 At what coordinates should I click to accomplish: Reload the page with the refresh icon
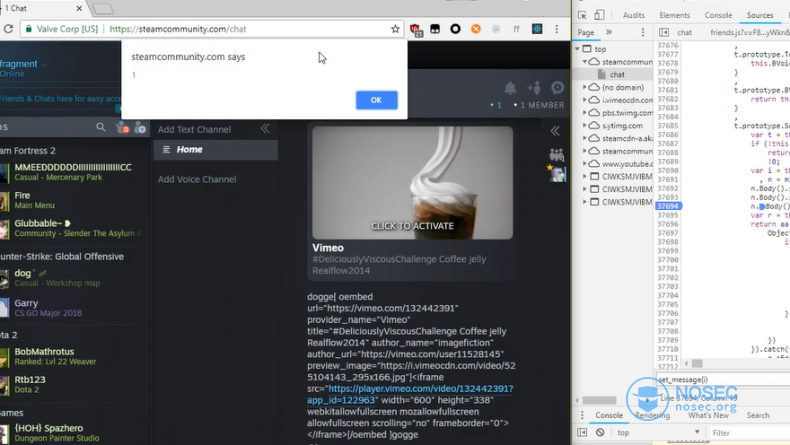point(8,29)
